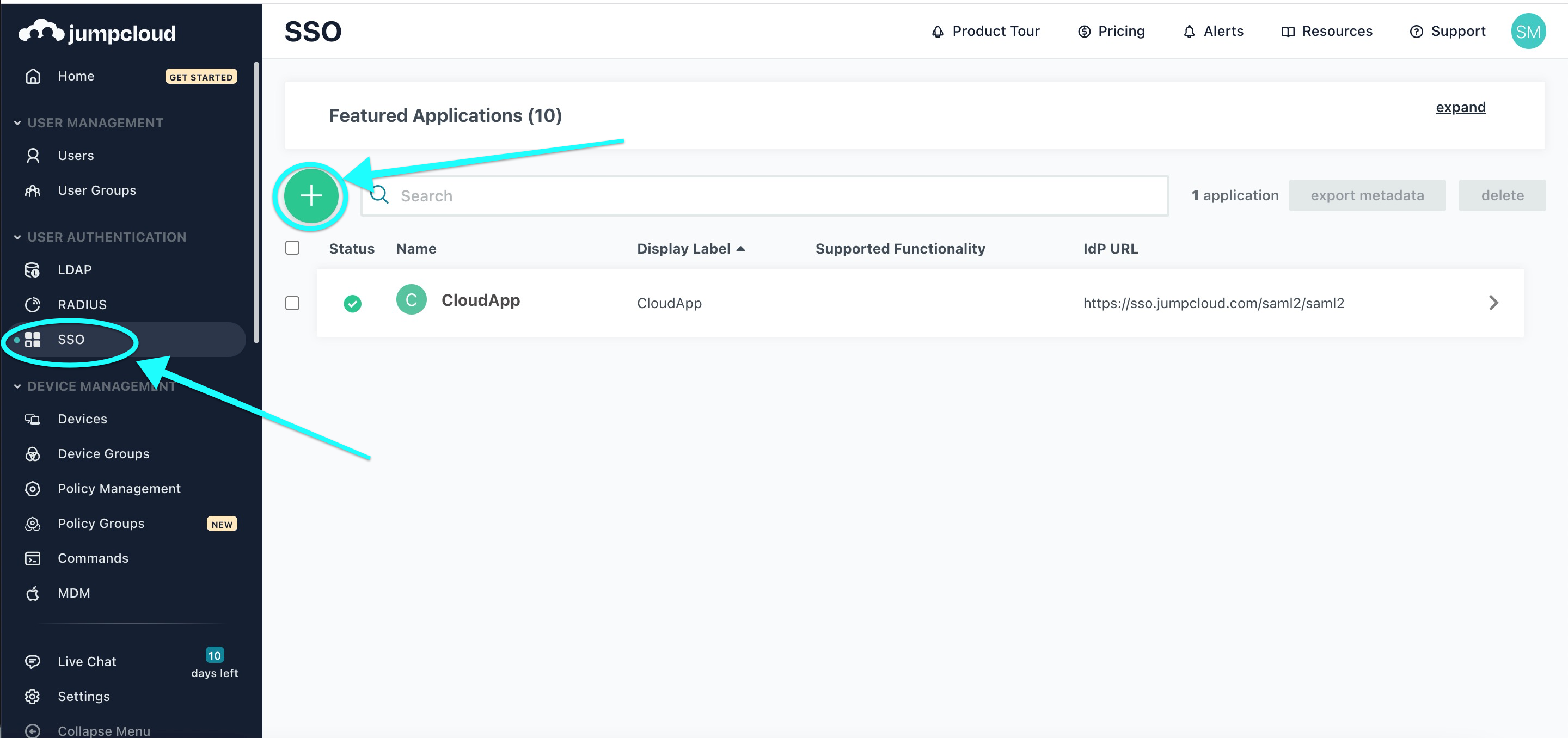Image resolution: width=1568 pixels, height=738 pixels.
Task: Click the sidebar scrollbar
Action: pyautogui.click(x=257, y=202)
